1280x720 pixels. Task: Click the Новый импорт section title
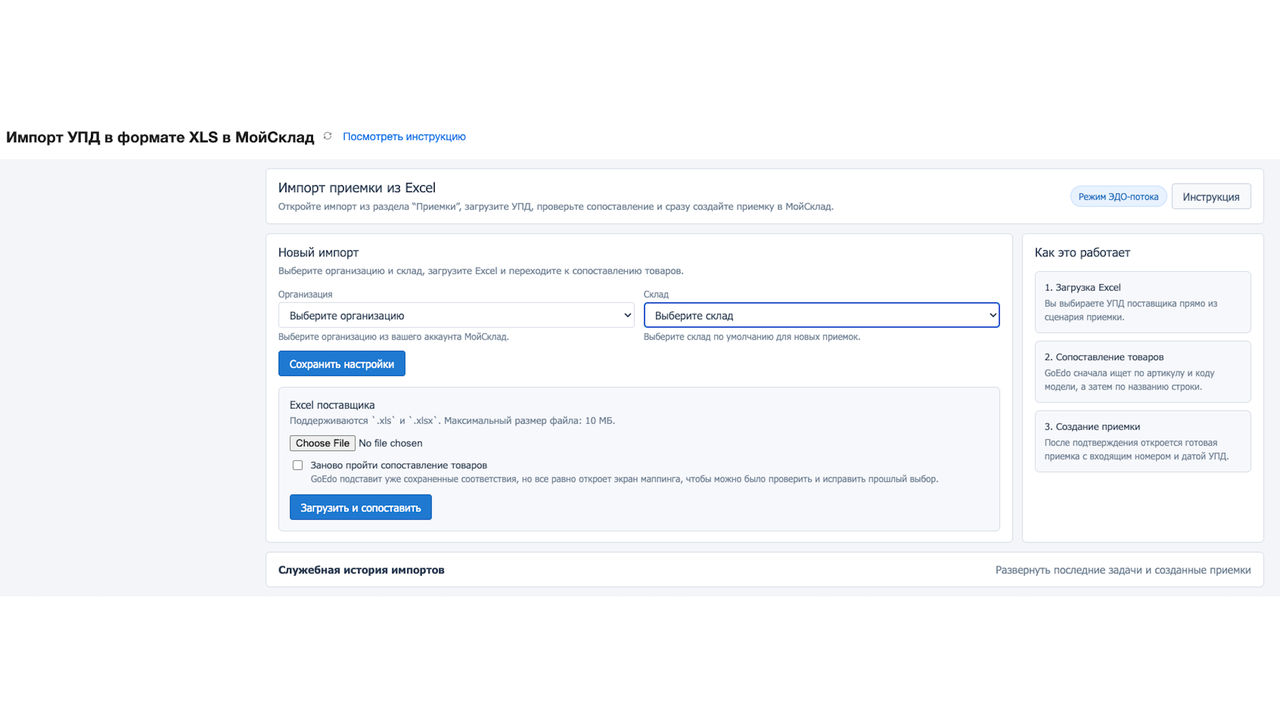click(318, 253)
